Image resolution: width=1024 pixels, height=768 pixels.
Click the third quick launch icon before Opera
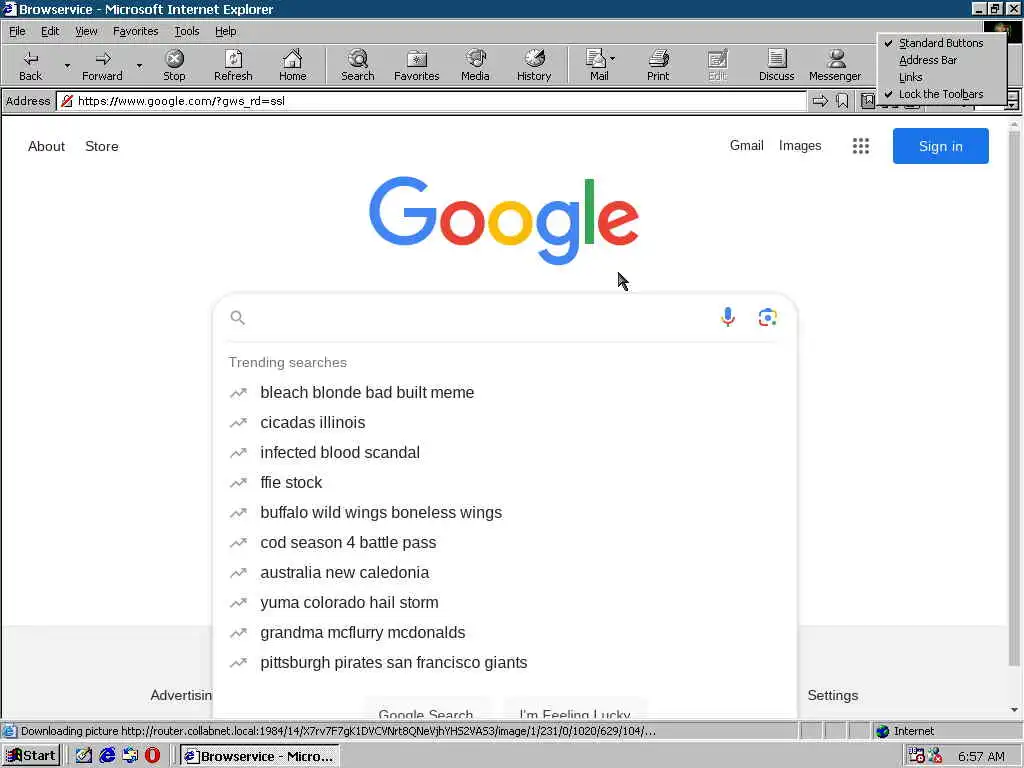pyautogui.click(x=130, y=756)
